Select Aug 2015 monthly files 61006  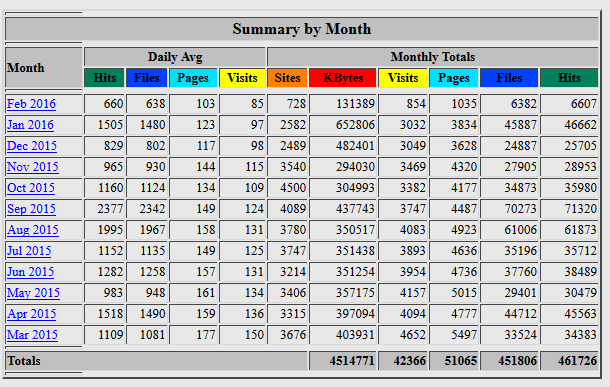point(521,230)
